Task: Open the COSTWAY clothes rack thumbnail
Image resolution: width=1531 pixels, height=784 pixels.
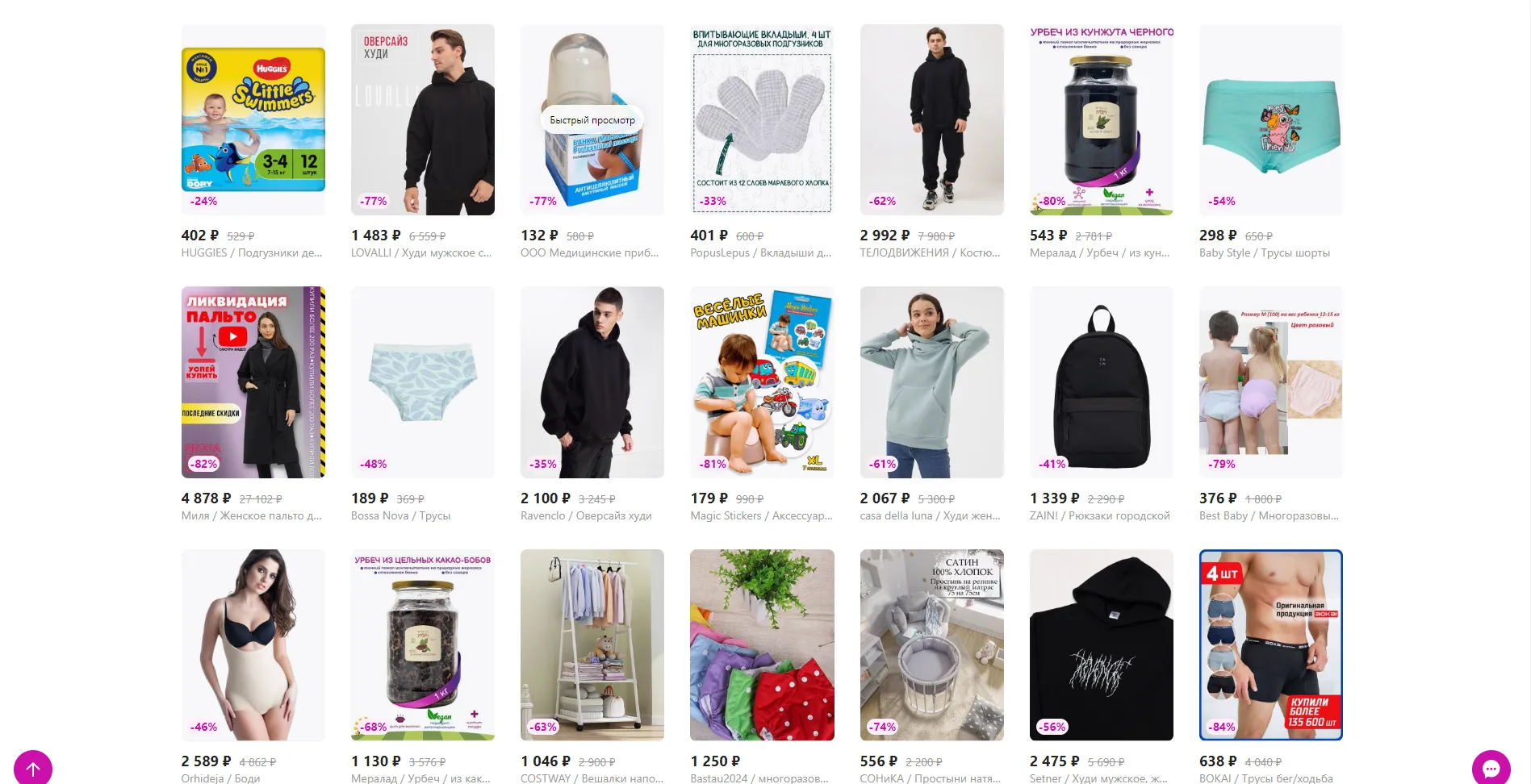Action: point(592,645)
